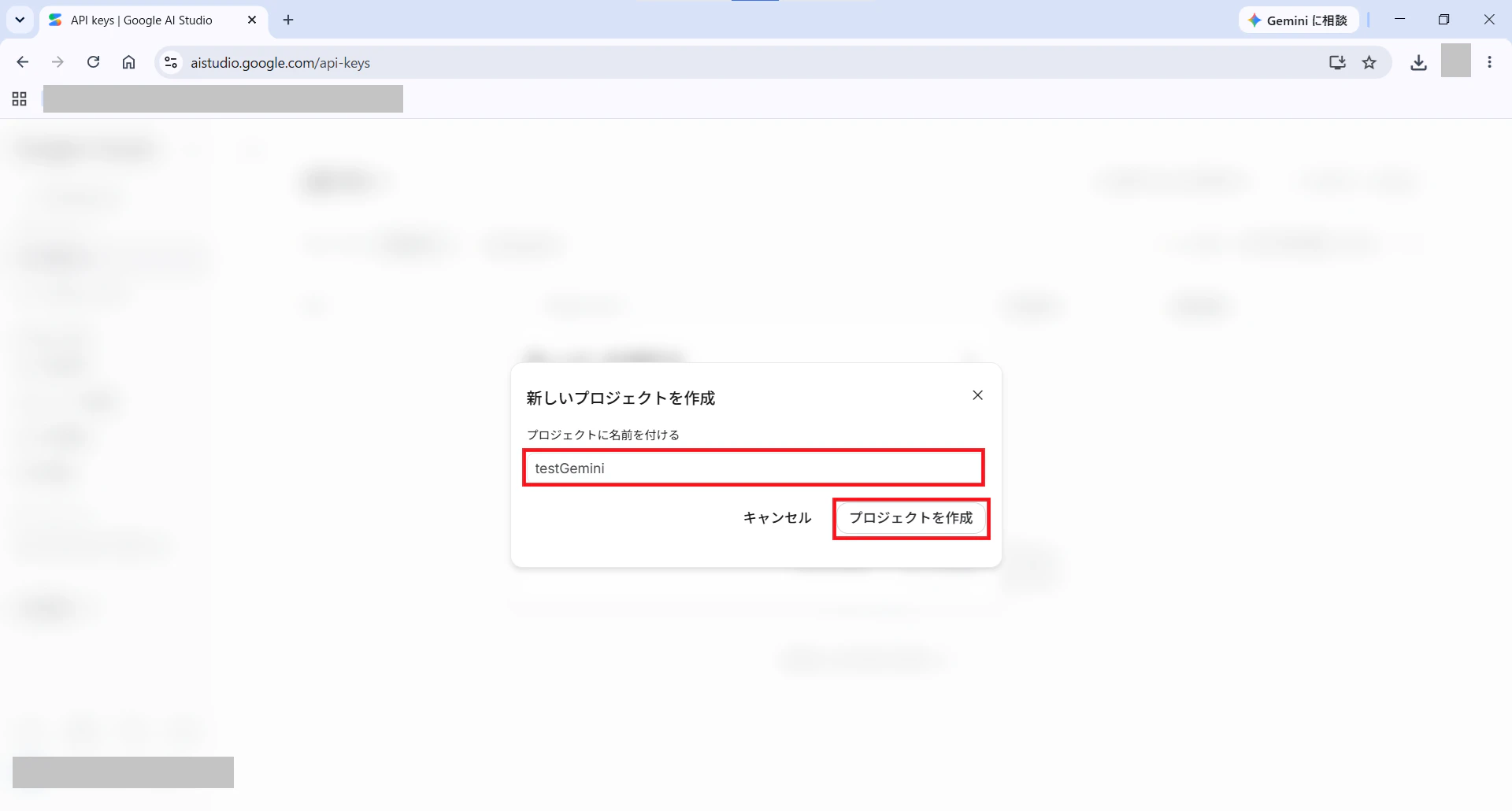Reload the page with the refresh icon
The width and height of the screenshot is (1512, 811).
click(93, 62)
